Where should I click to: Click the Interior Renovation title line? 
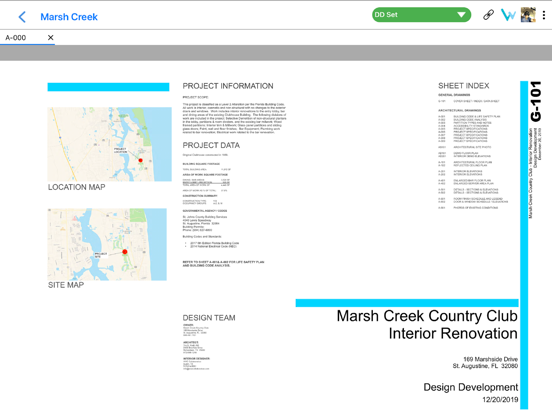click(453, 333)
